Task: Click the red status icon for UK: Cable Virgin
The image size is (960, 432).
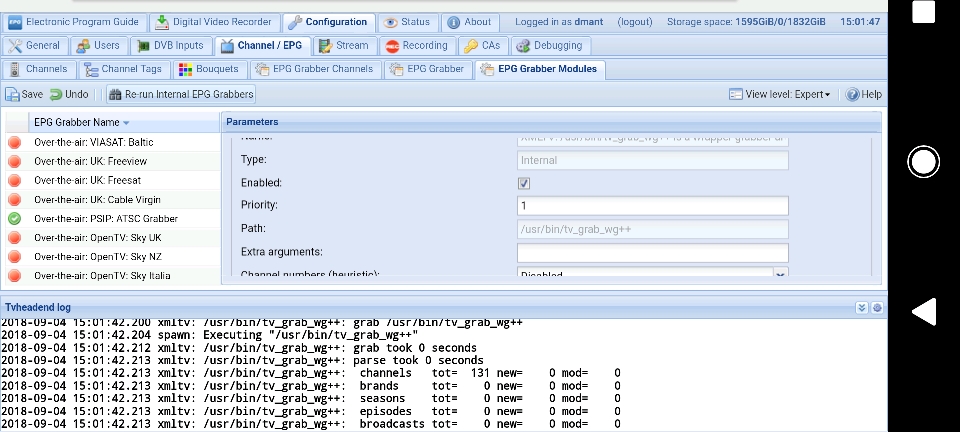Action: [x=15, y=199]
